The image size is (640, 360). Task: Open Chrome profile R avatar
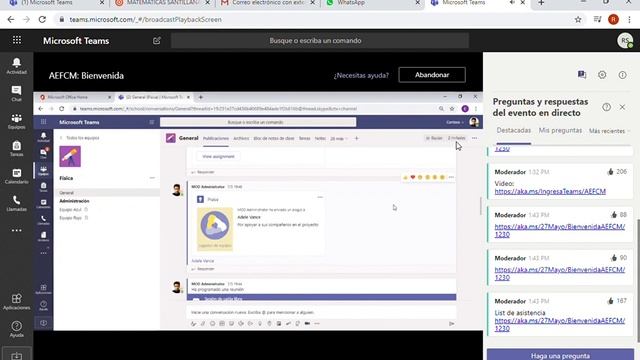613,20
